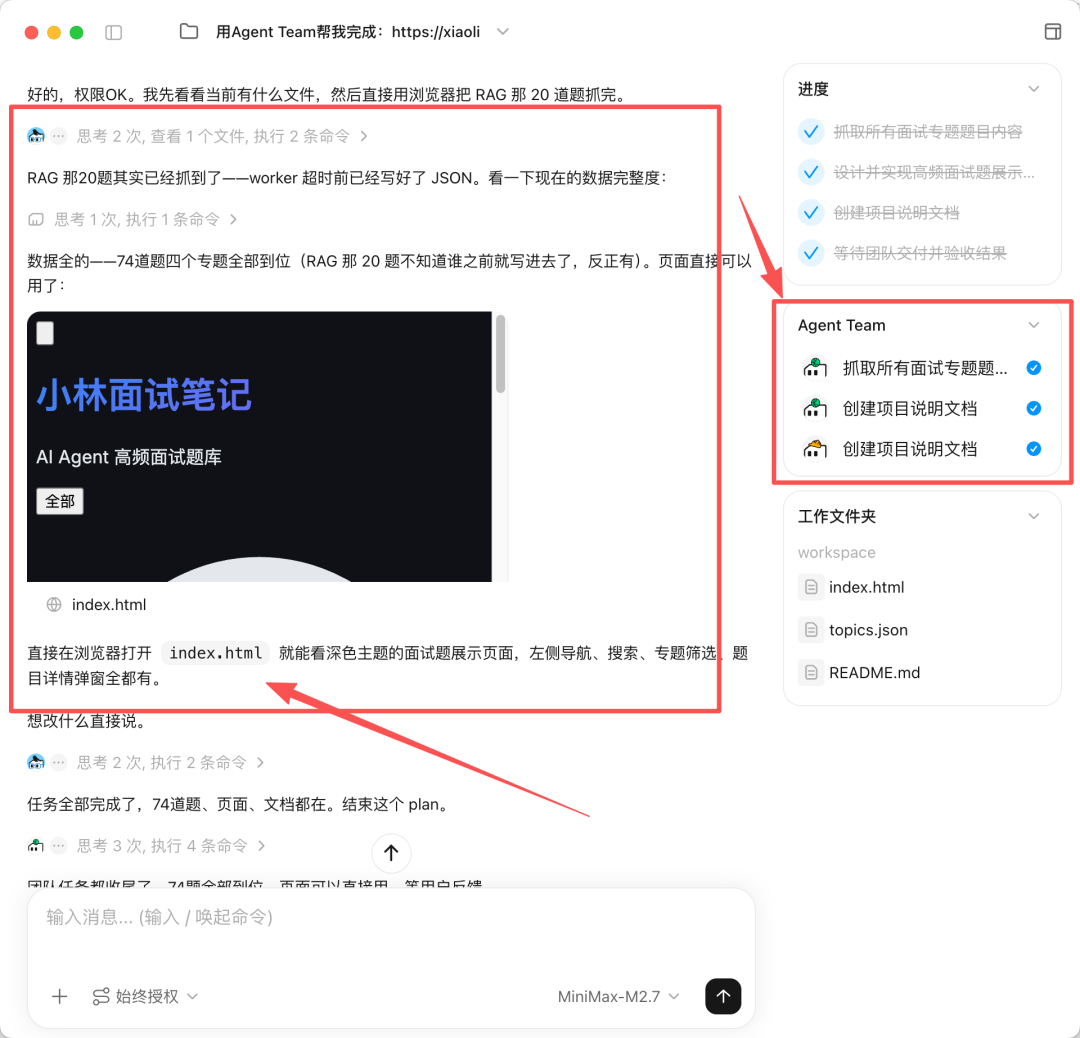
Task: Click the ellipsis beside 思考 2 次, 查看 1 个文件
Action: click(x=59, y=136)
